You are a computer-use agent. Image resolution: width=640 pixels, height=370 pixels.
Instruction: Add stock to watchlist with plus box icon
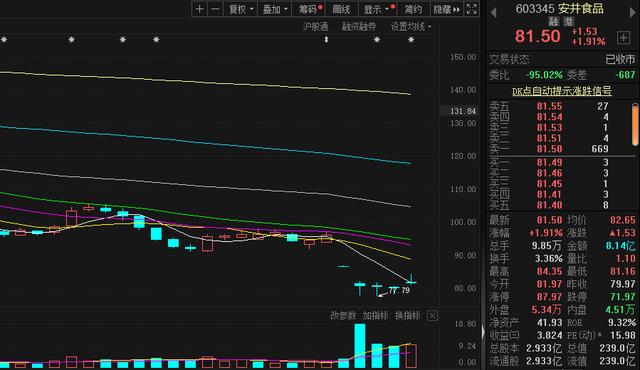(623, 38)
